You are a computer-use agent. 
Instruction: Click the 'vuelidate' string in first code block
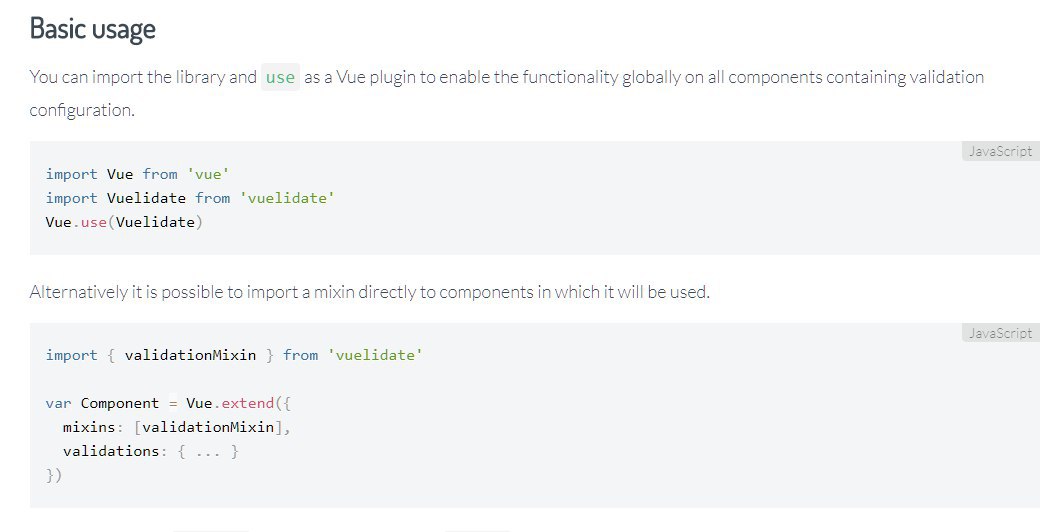tap(287, 198)
